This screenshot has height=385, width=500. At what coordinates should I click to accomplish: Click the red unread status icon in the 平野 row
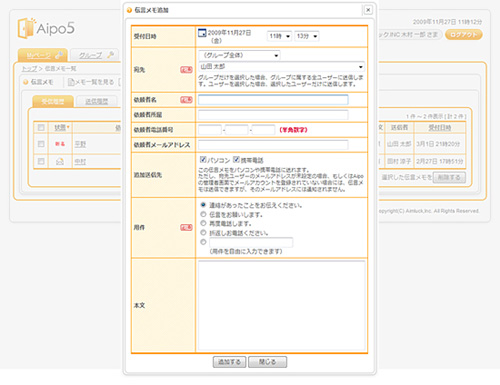click(x=60, y=144)
